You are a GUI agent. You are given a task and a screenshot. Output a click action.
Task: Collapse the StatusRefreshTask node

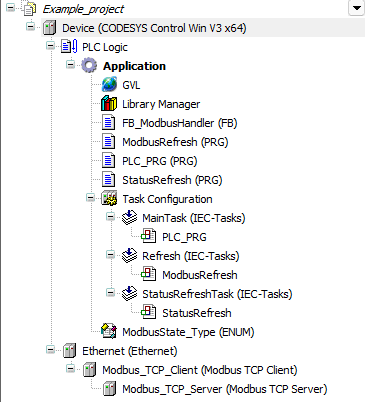pos(111,293)
